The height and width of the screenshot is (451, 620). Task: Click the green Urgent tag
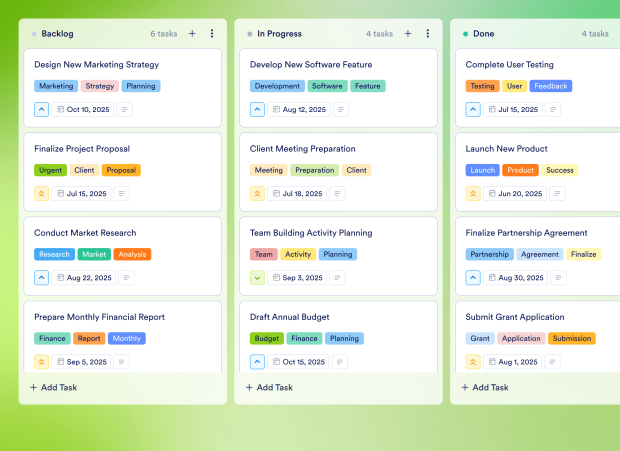click(x=50, y=170)
